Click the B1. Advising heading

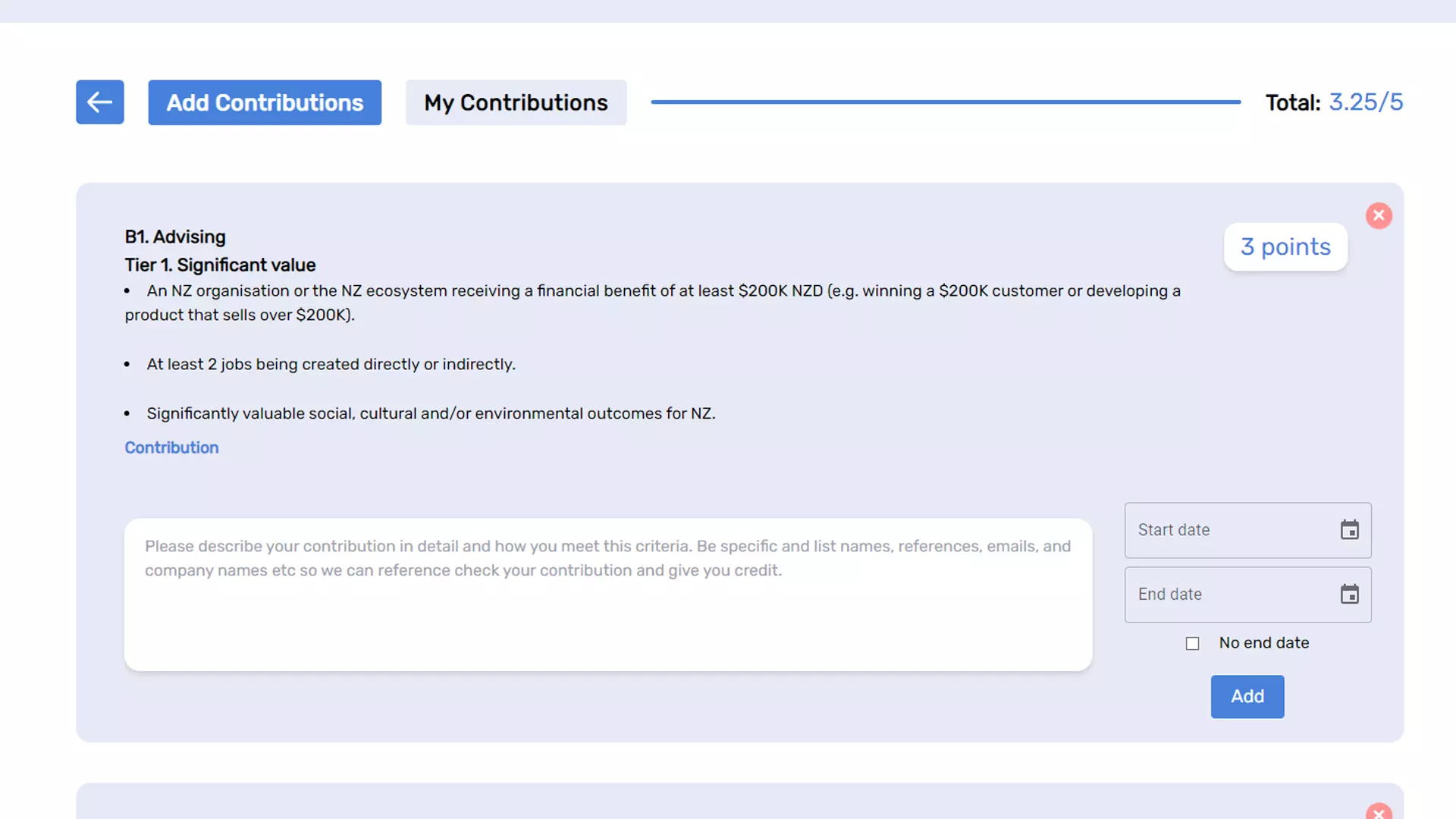click(x=175, y=237)
